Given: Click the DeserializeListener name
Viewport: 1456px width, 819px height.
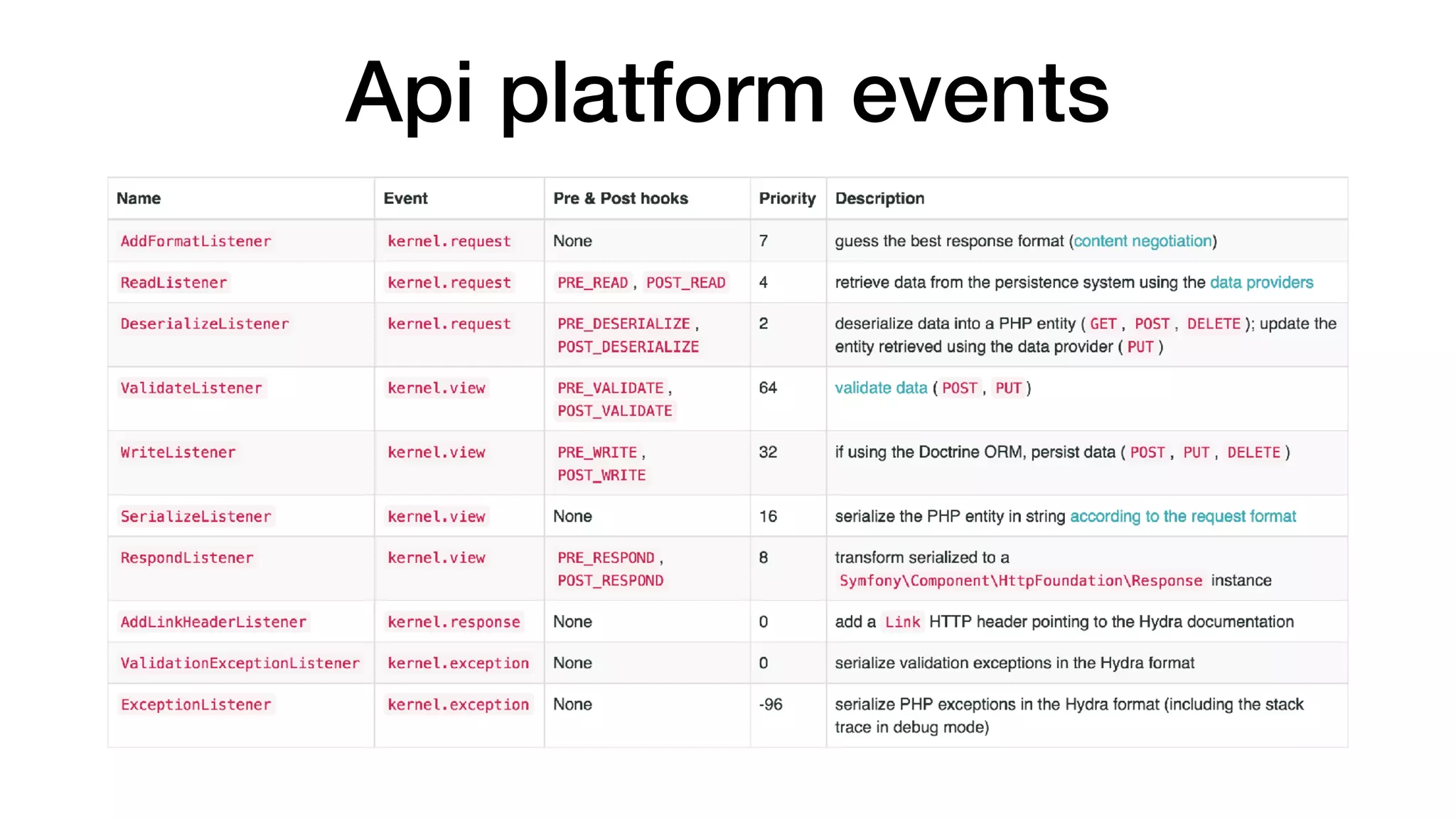Looking at the screenshot, I should pyautogui.click(x=205, y=323).
